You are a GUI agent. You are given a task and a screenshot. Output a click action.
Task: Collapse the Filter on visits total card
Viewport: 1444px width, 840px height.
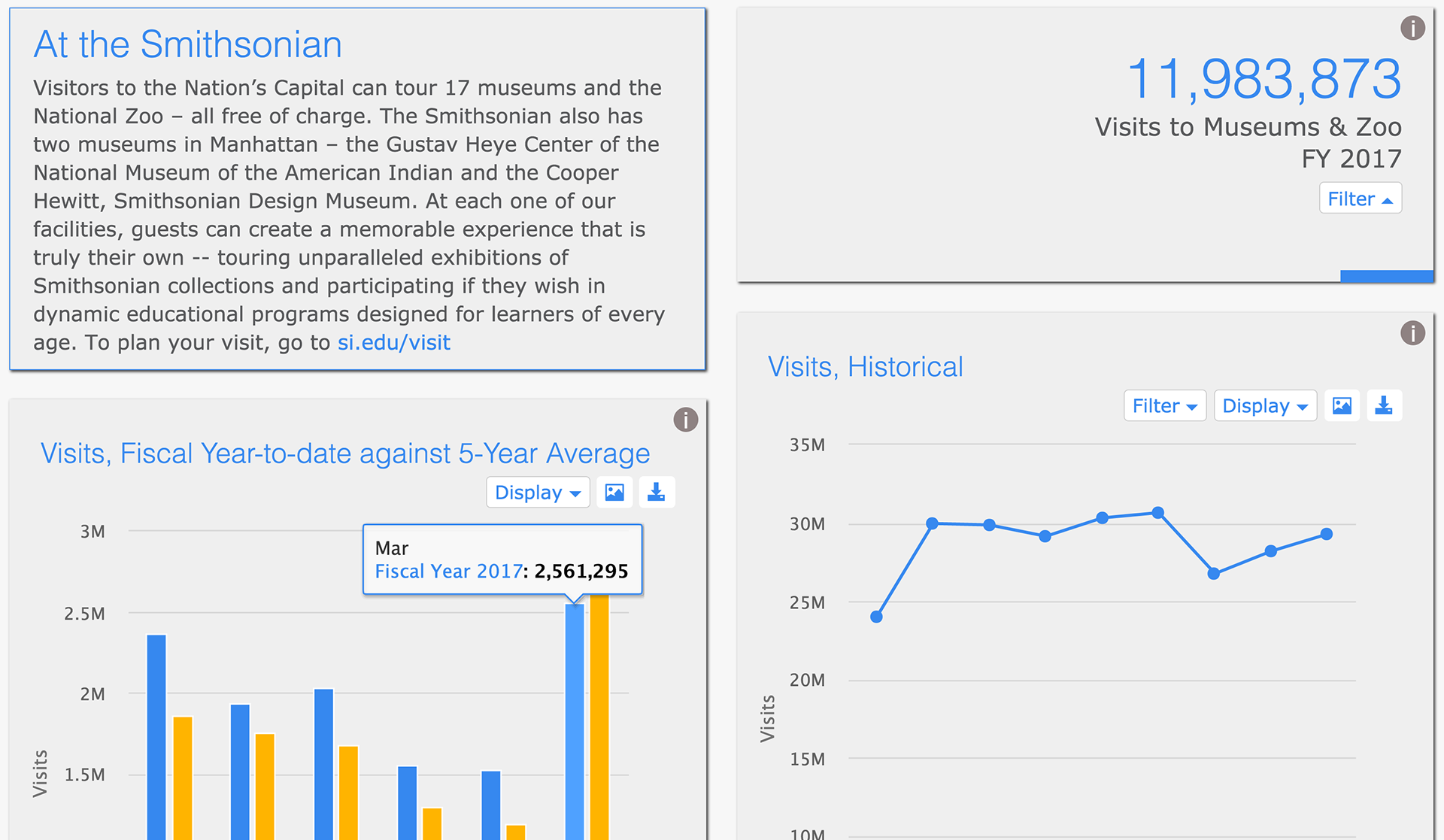coord(1360,199)
